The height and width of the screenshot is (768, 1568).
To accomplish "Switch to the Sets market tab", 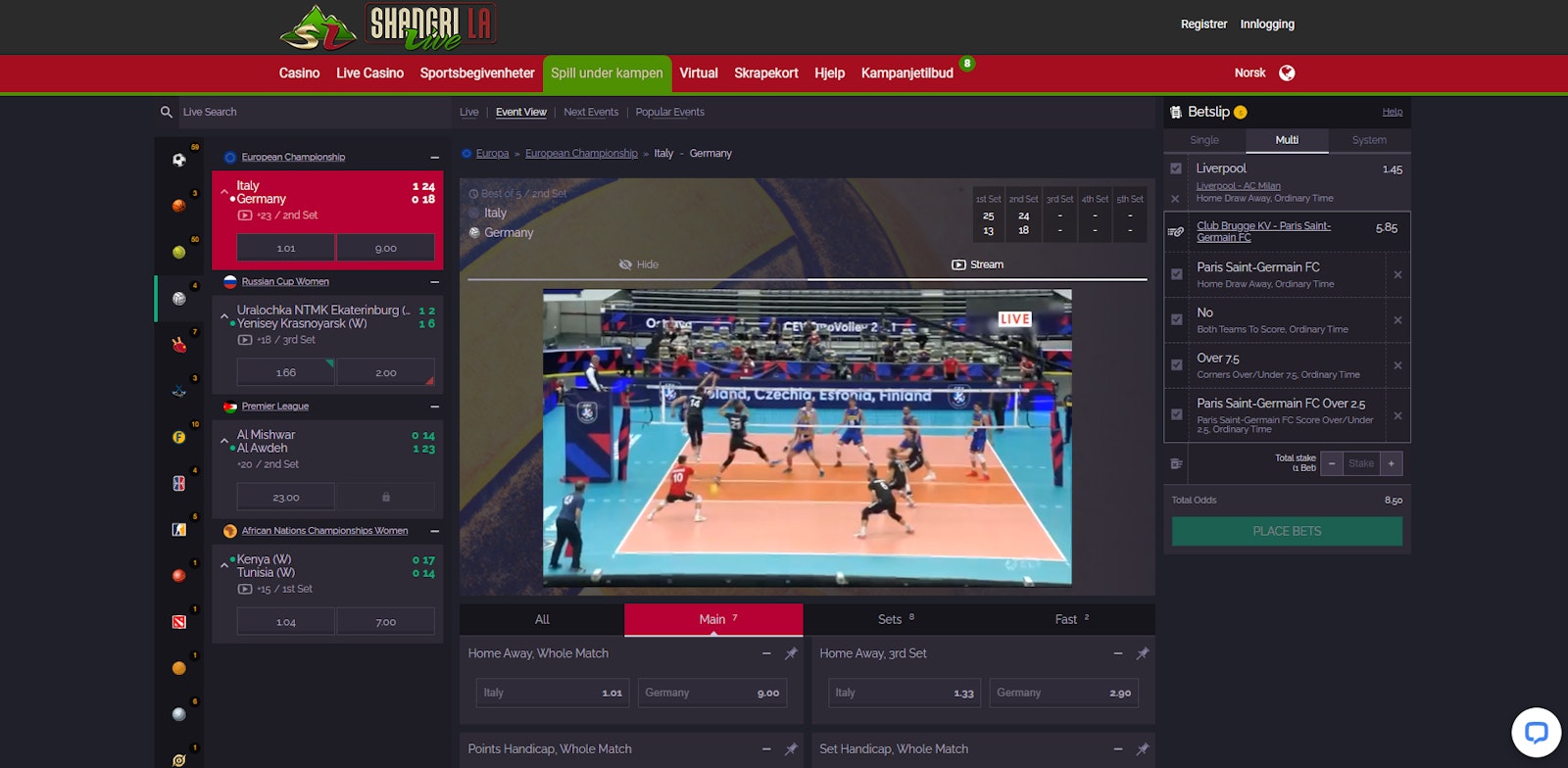I will [x=890, y=619].
